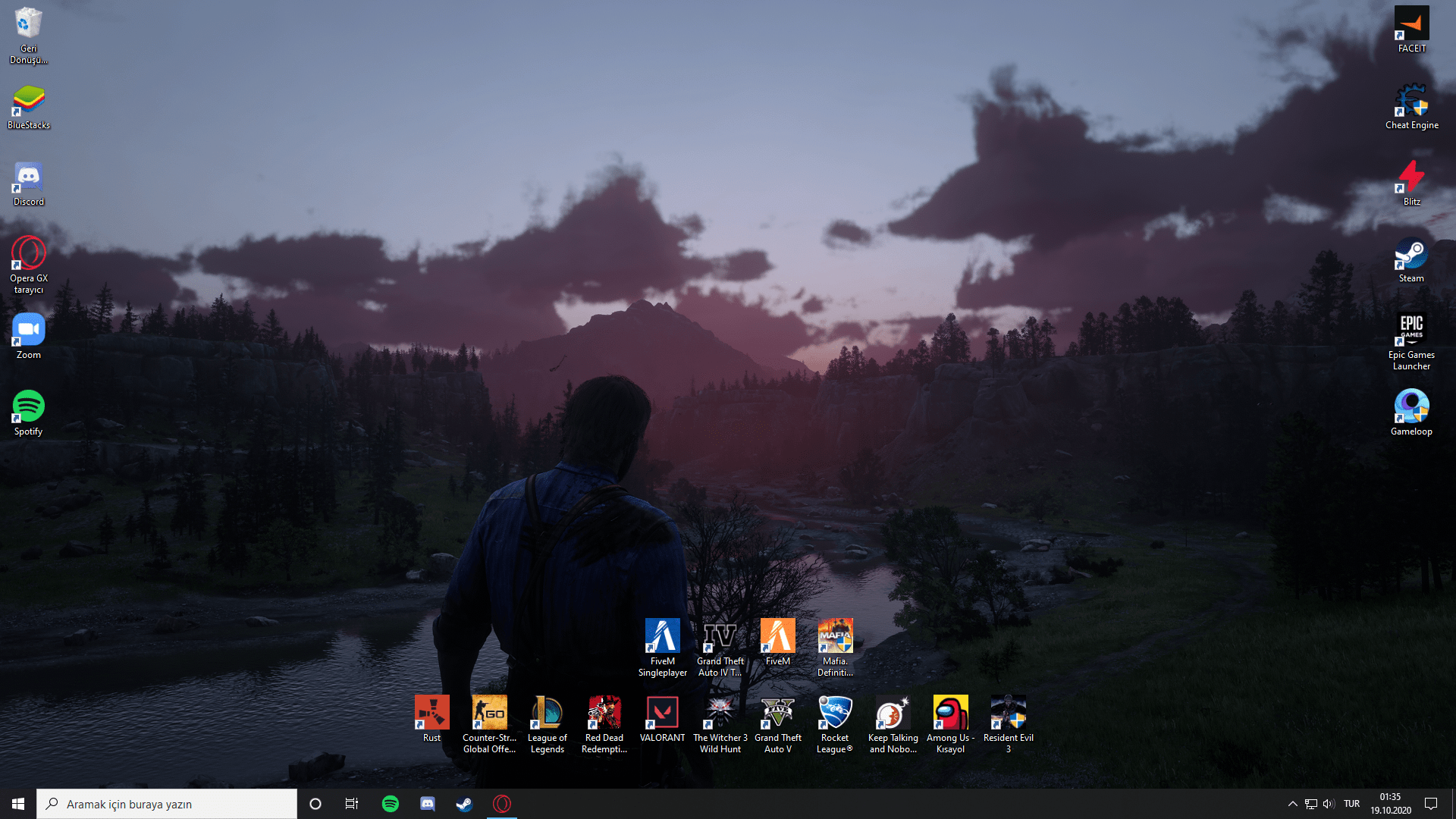Open the volume control in the tray
This screenshot has width=1456, height=819.
pyautogui.click(x=1329, y=804)
